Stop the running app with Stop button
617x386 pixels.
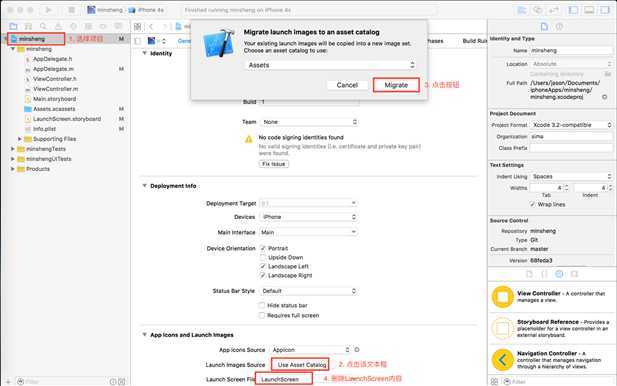(71, 10)
